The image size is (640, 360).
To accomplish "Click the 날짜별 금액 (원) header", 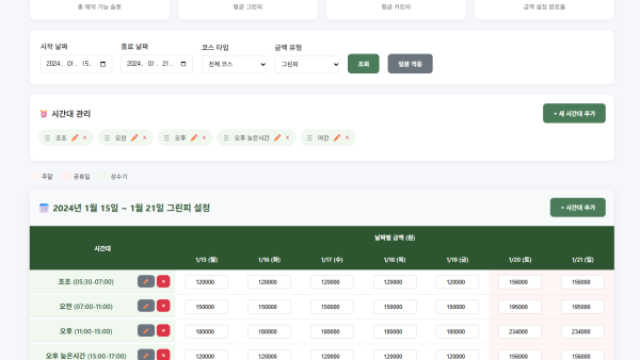I will pos(395,238).
